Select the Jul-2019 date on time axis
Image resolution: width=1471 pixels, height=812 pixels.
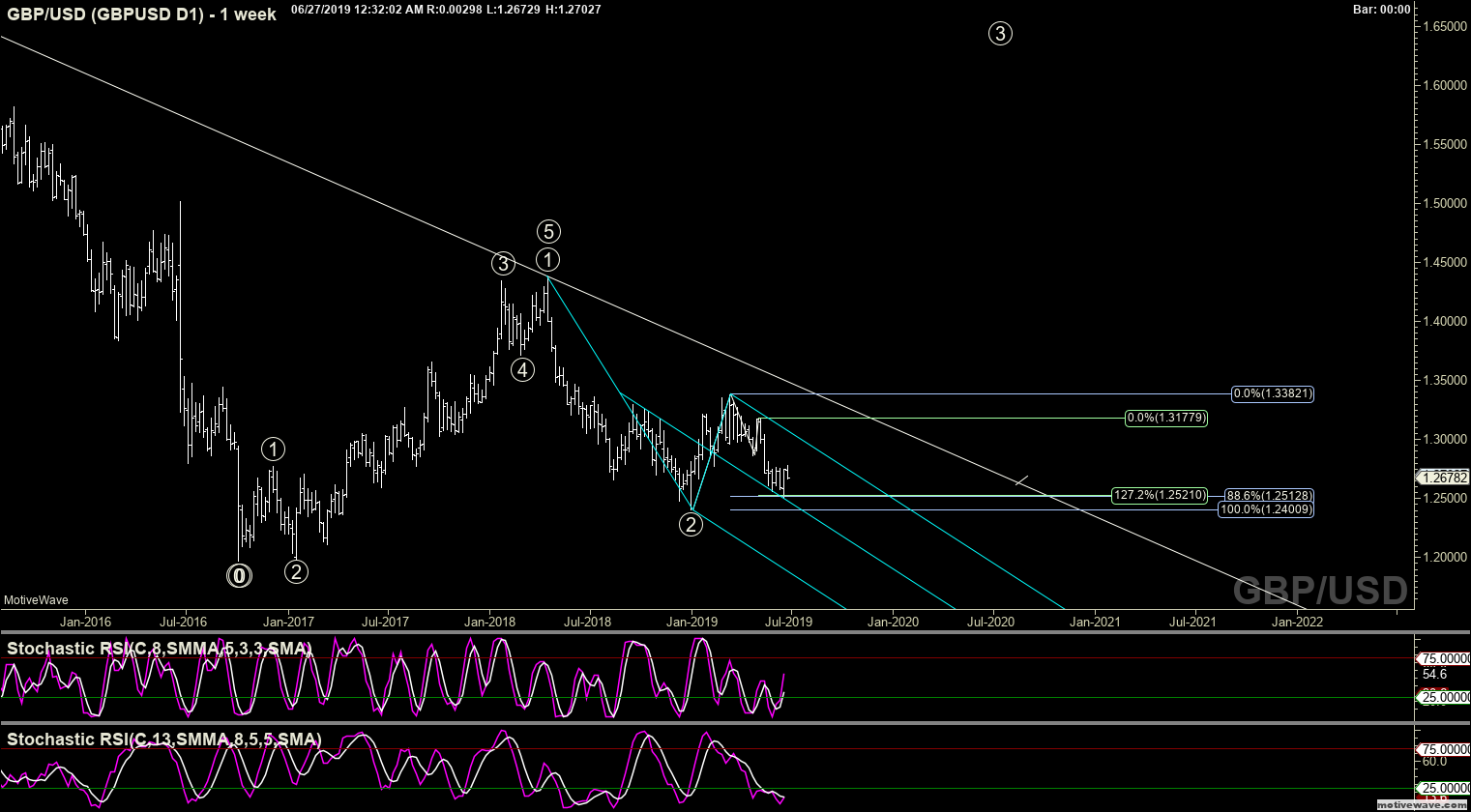(791, 622)
